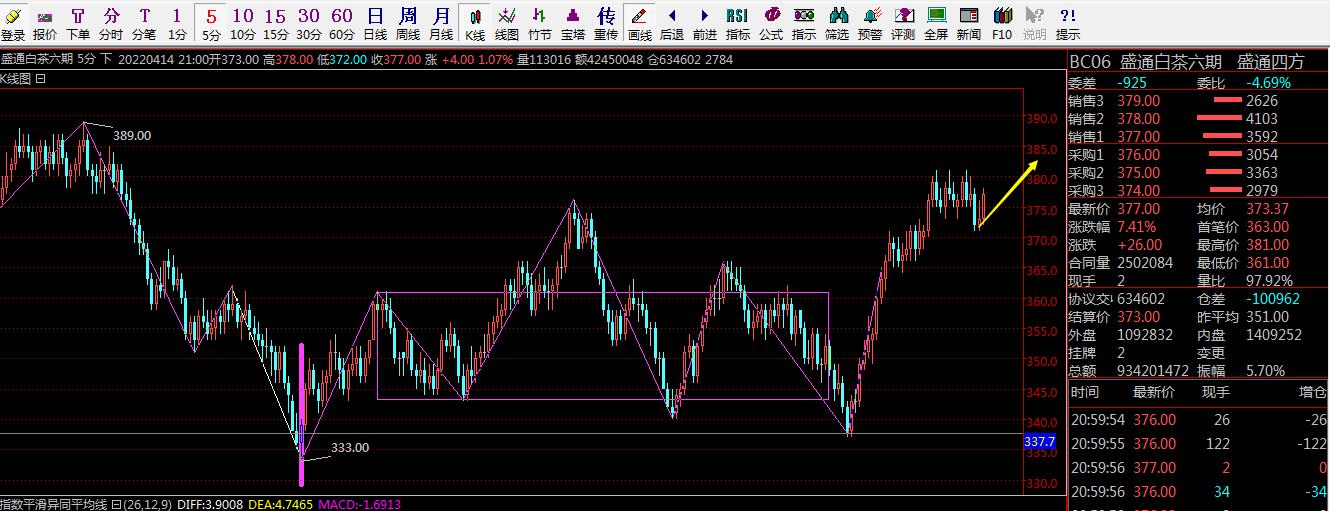This screenshot has height=511, width=1330.
Task: Click the 后退 back arrow button
Action: pyautogui.click(x=672, y=23)
